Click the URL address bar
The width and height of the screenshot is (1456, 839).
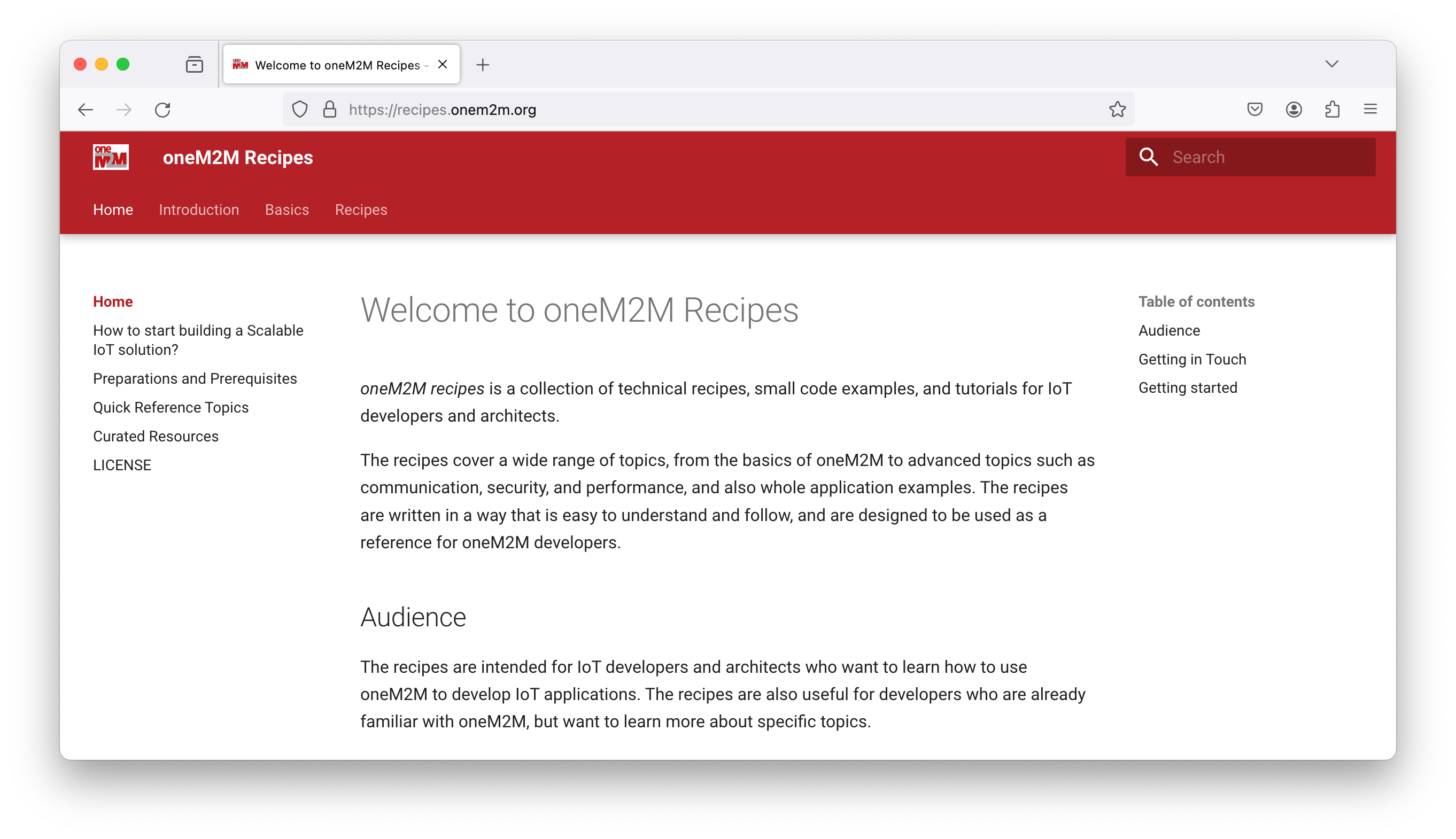(x=708, y=110)
